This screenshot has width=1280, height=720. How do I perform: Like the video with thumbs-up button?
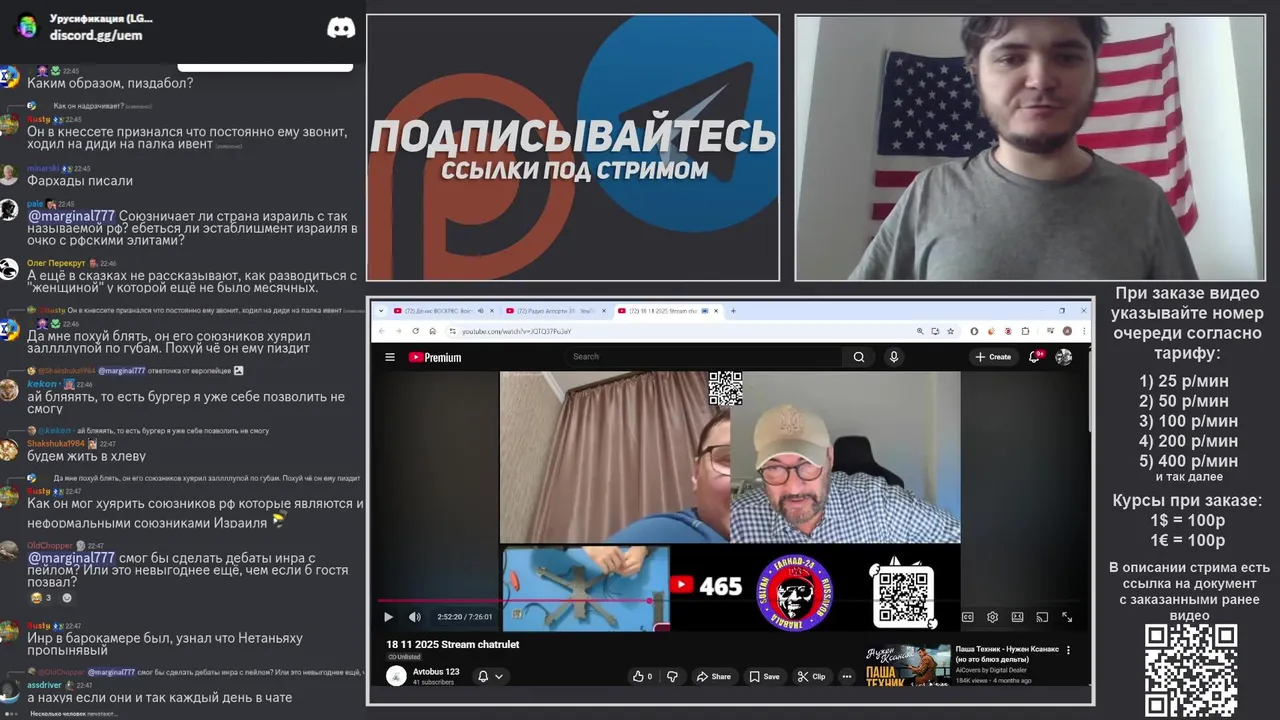click(641, 676)
